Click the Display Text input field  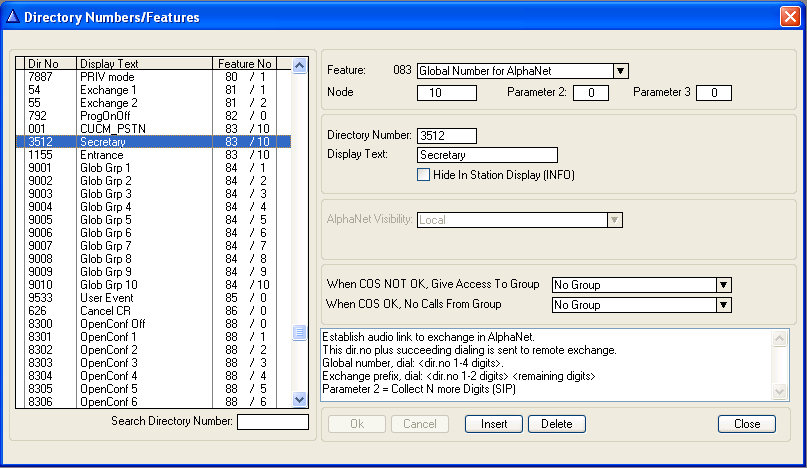[x=486, y=155]
